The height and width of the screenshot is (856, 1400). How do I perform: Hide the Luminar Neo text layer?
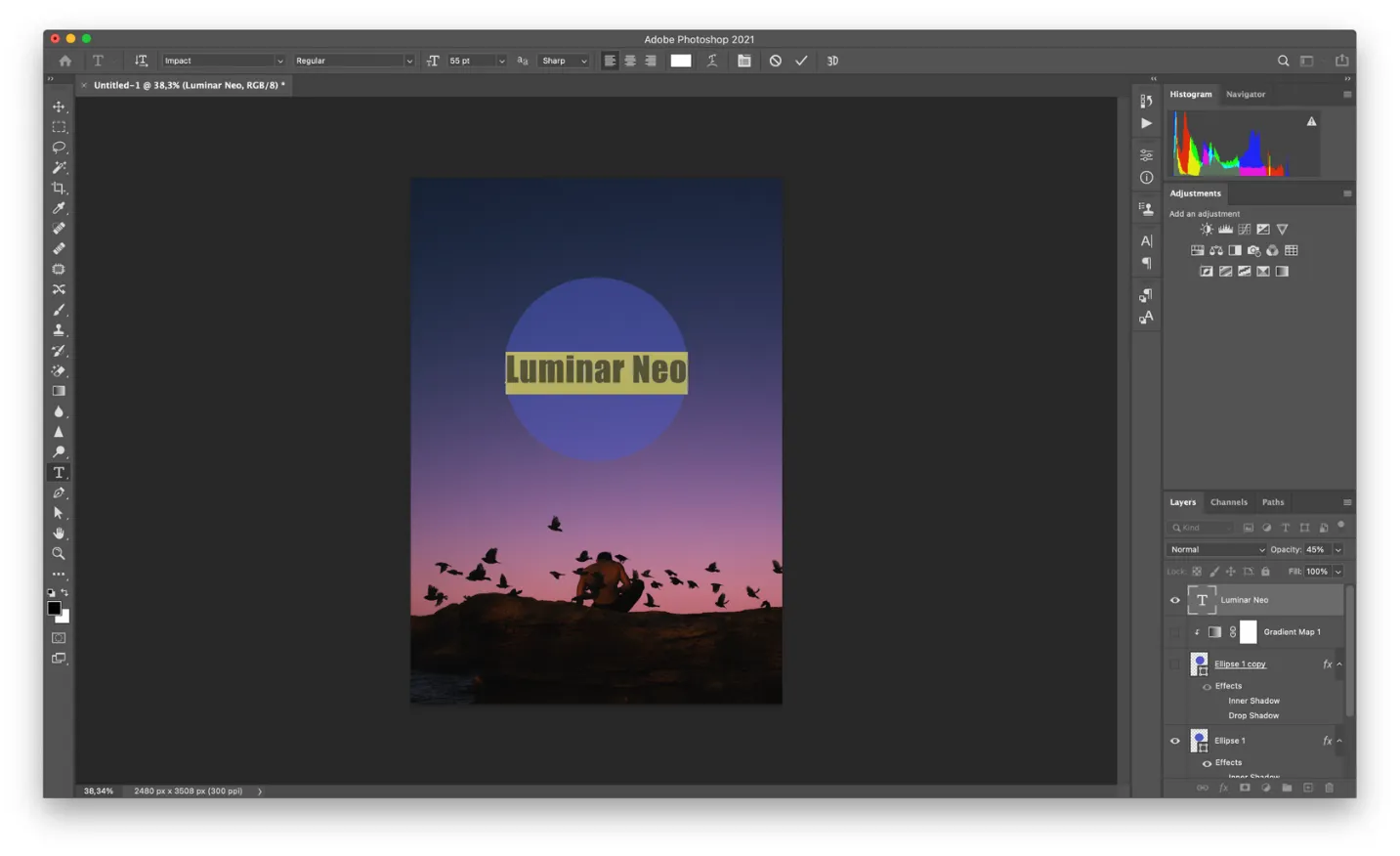[1175, 600]
